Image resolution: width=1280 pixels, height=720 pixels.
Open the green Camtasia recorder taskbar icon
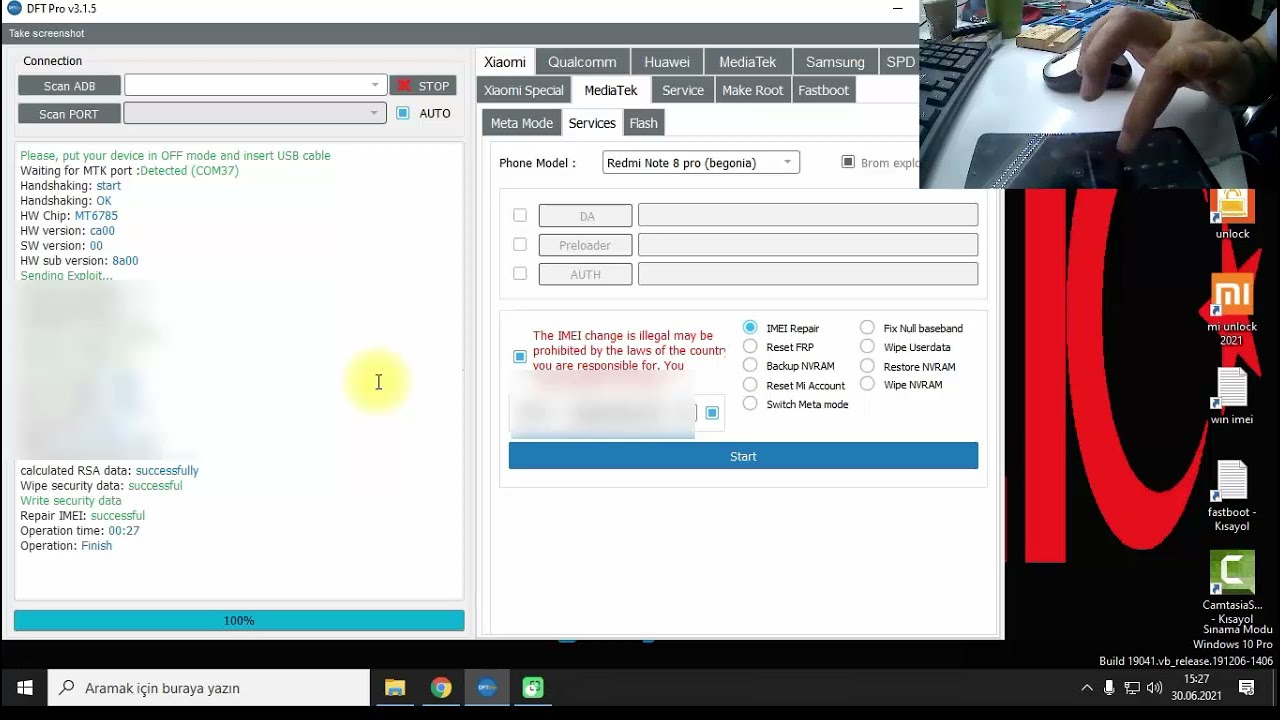533,688
